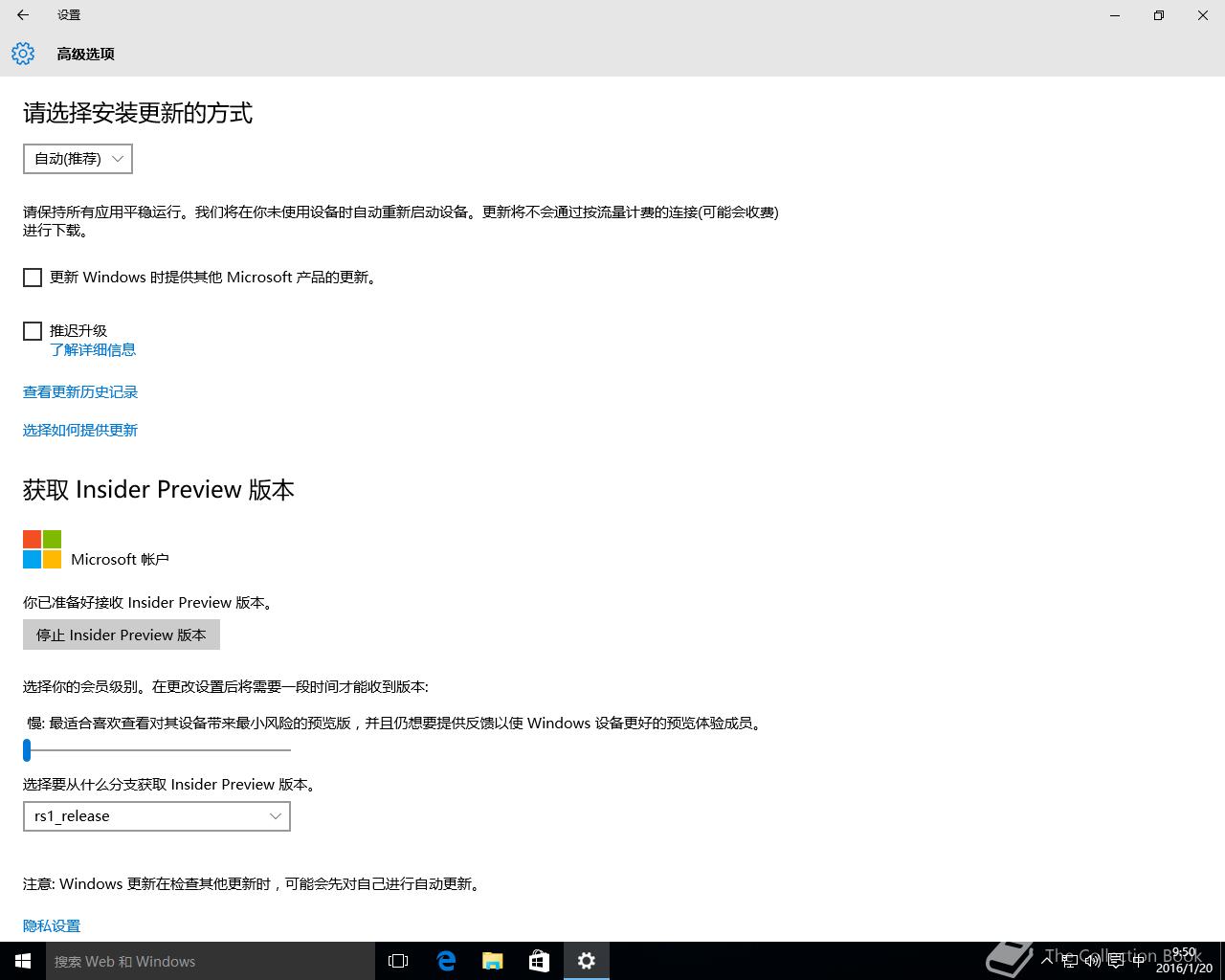Click the 请选择安装更新的方式 heading

coord(138,113)
